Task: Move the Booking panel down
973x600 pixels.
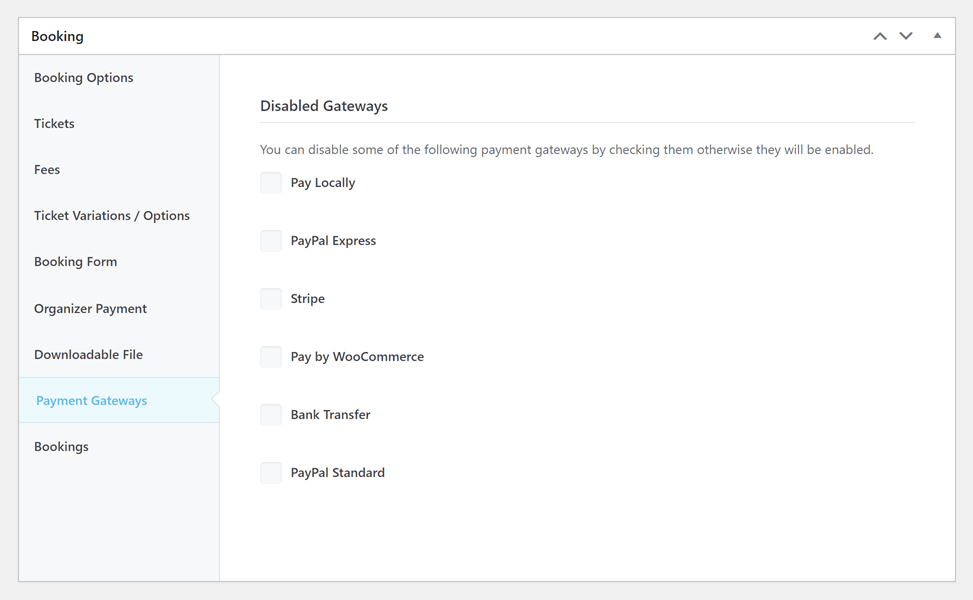Action: point(906,36)
